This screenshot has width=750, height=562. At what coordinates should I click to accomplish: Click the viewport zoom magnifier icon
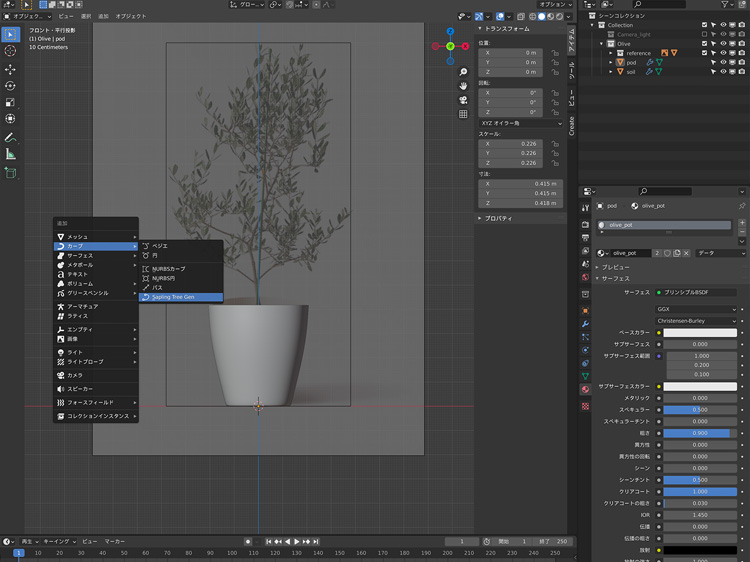pyautogui.click(x=464, y=73)
